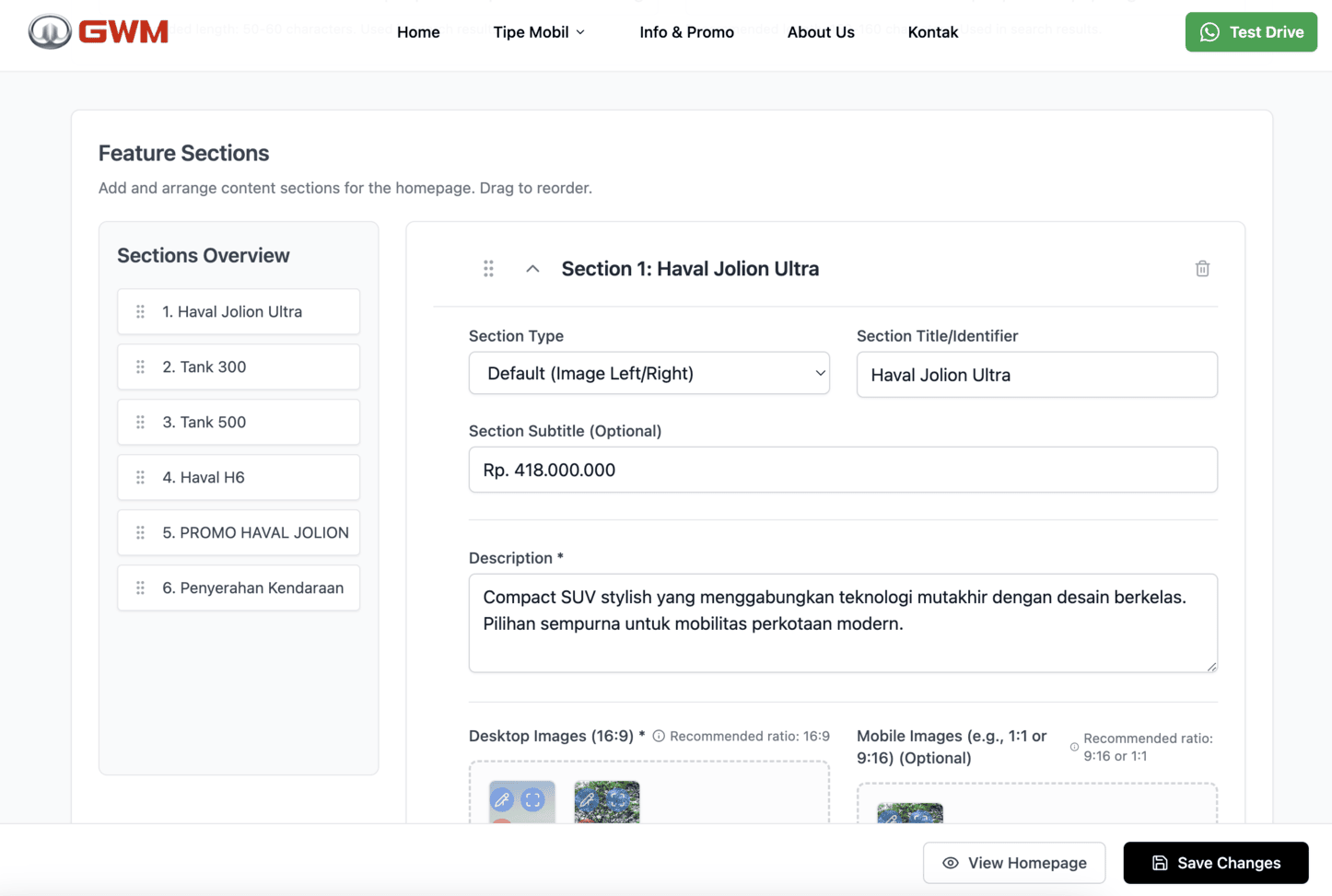Select PROMO HAVAL JOLION in Sections Overview

pos(254,532)
